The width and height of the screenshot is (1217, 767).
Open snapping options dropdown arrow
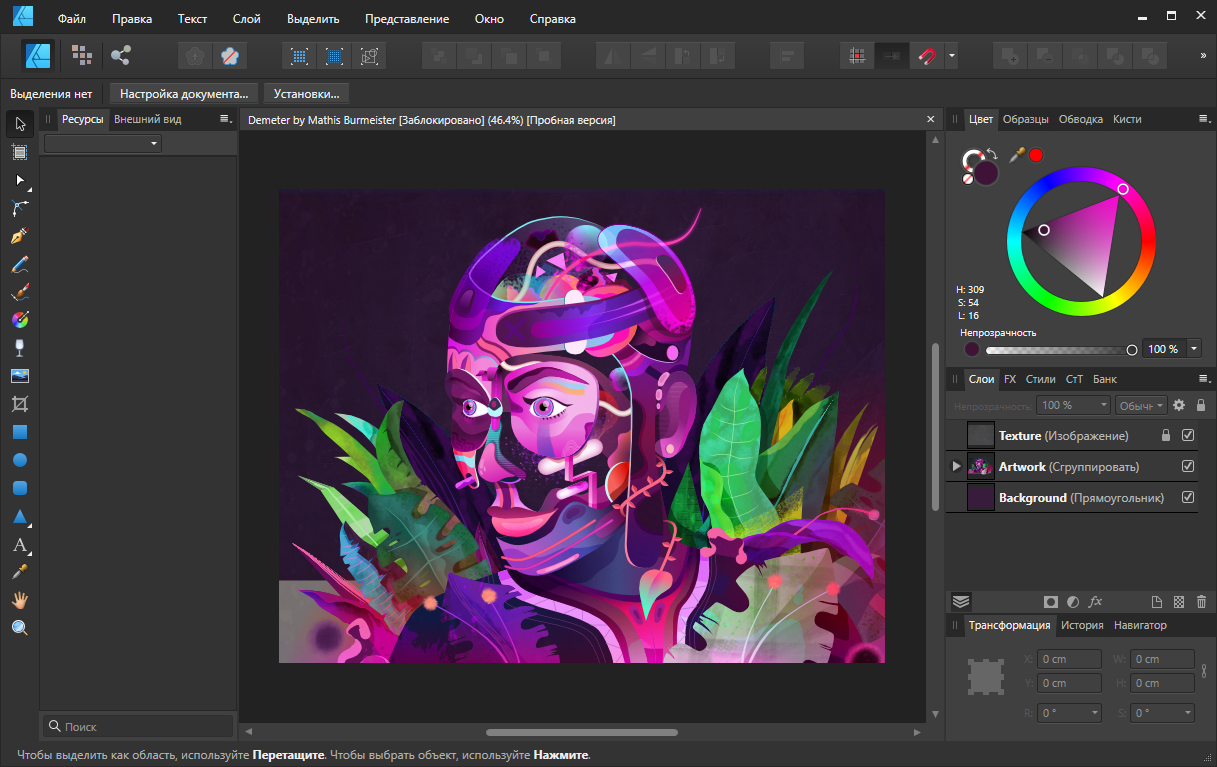pos(952,56)
